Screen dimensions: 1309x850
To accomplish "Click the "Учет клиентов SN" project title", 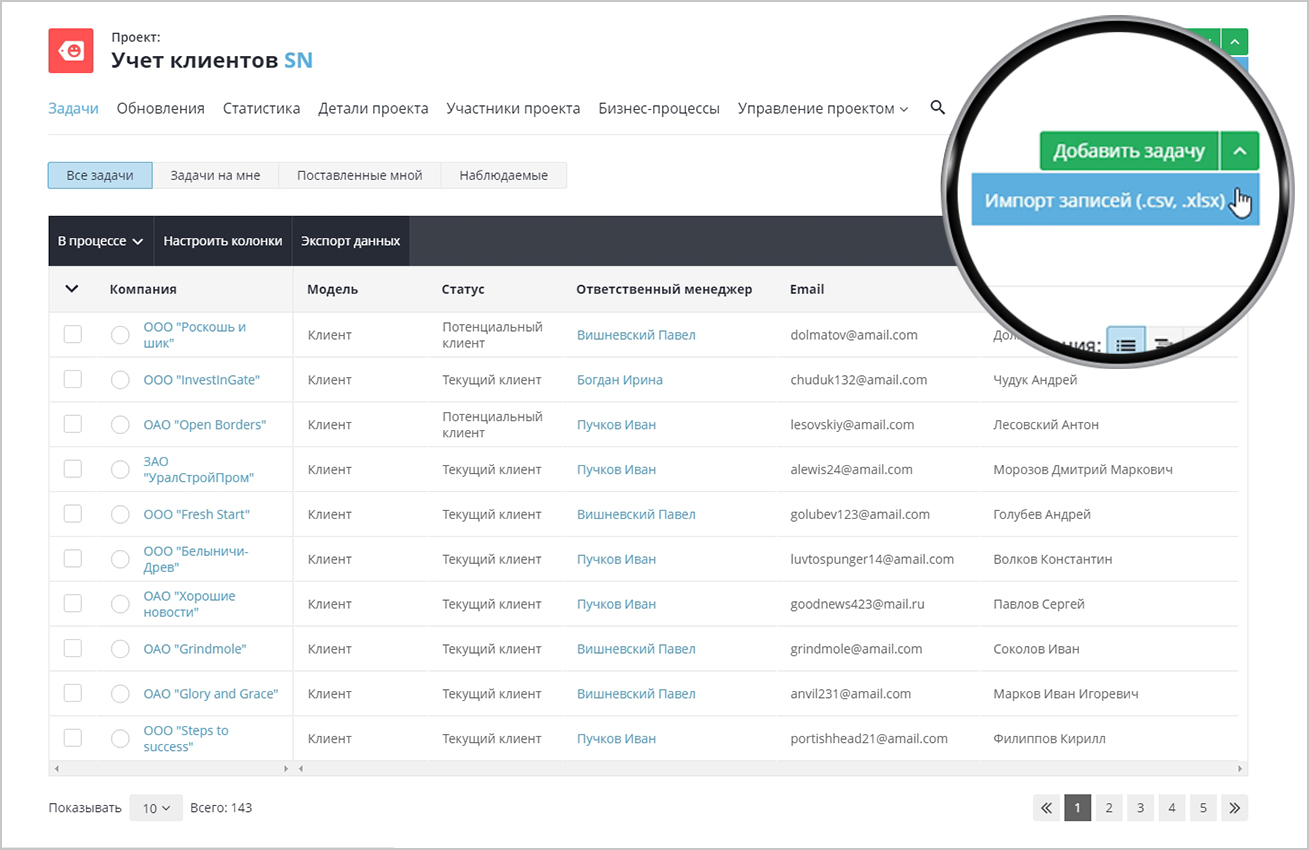I will click(212, 60).
